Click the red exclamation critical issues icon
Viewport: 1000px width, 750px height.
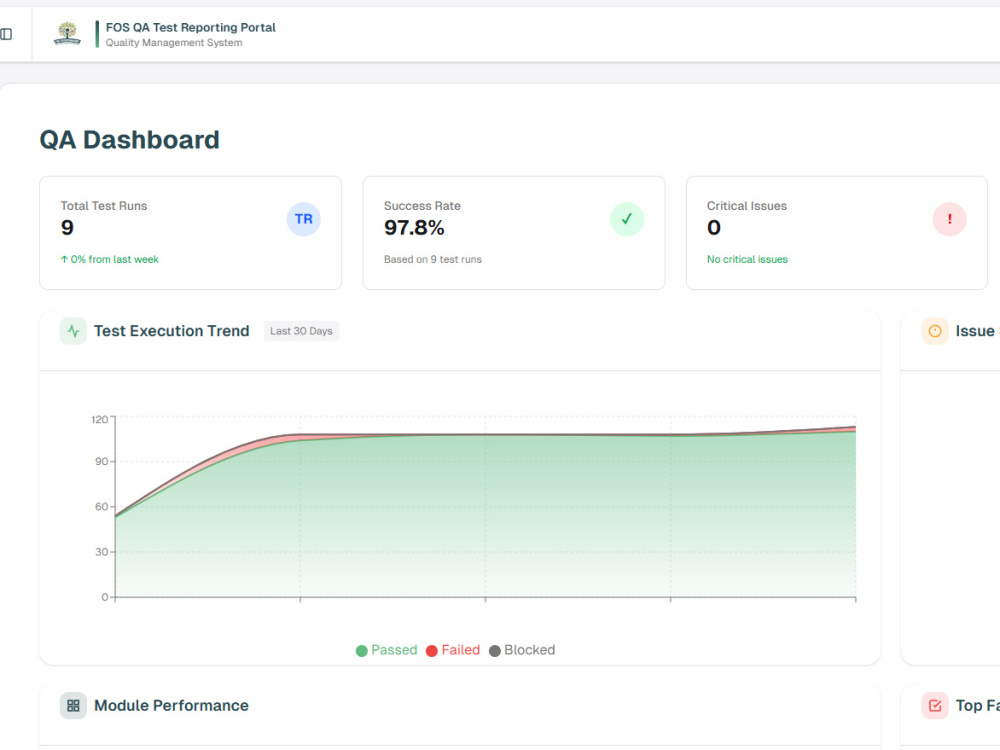coord(950,219)
